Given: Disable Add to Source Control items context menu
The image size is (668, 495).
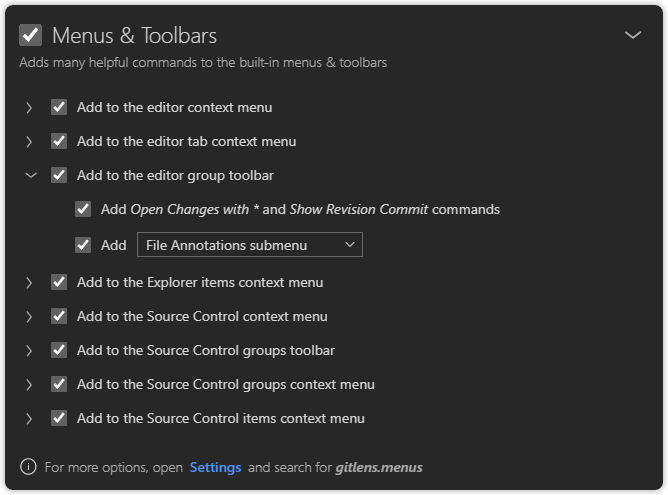Looking at the screenshot, I should [x=59, y=418].
